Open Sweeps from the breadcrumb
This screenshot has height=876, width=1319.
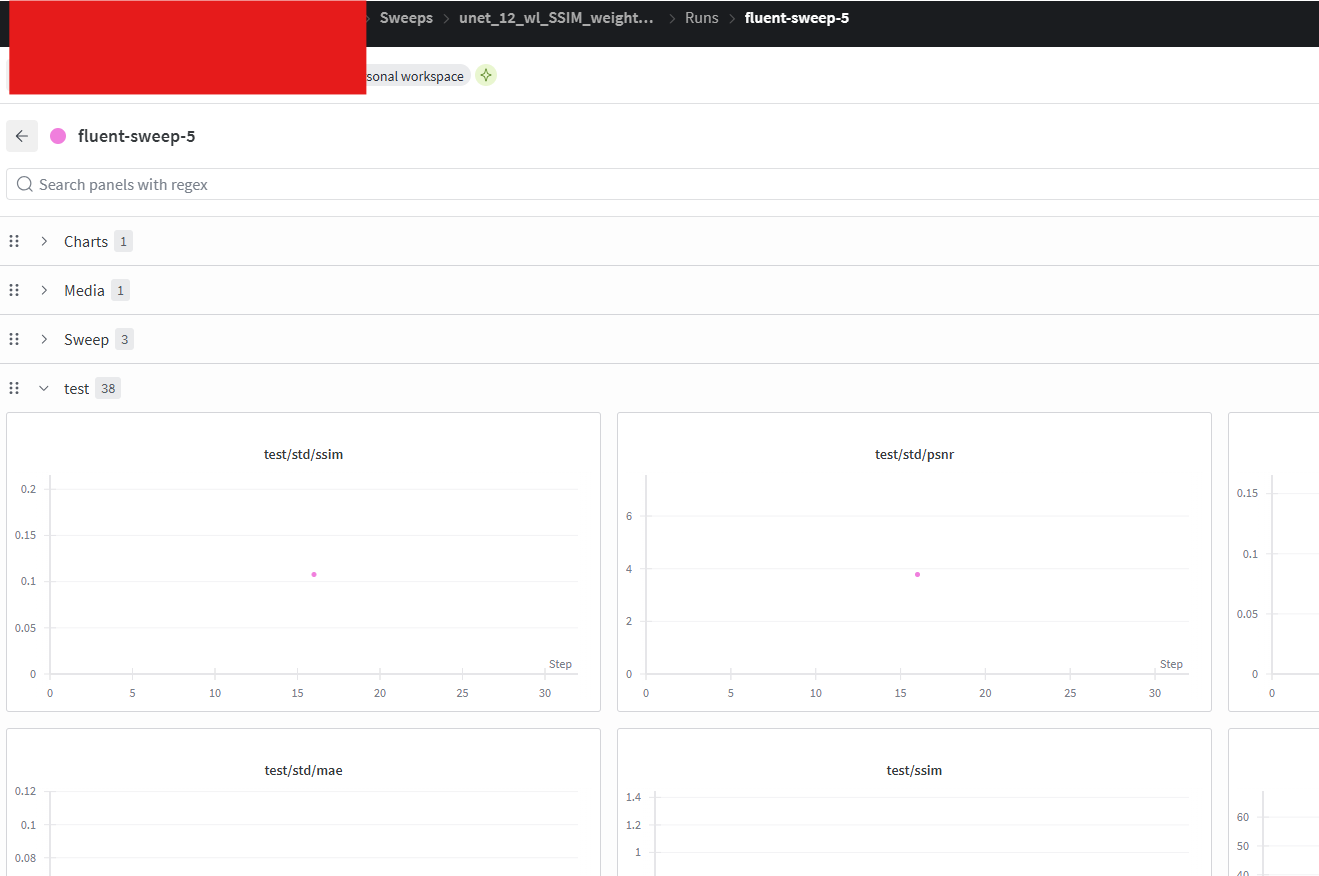(x=405, y=17)
